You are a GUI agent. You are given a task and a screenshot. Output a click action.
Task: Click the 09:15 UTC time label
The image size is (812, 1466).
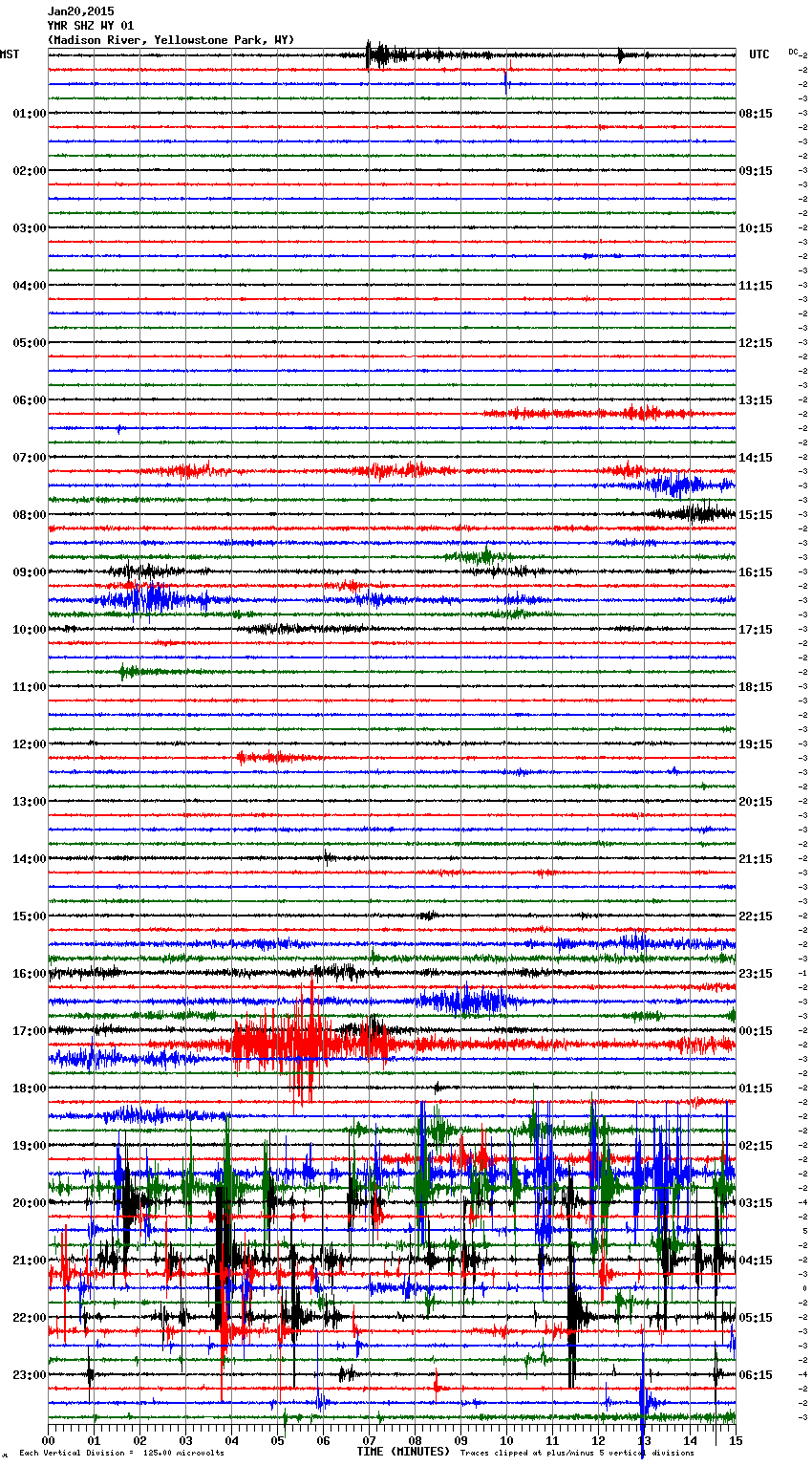pos(756,171)
